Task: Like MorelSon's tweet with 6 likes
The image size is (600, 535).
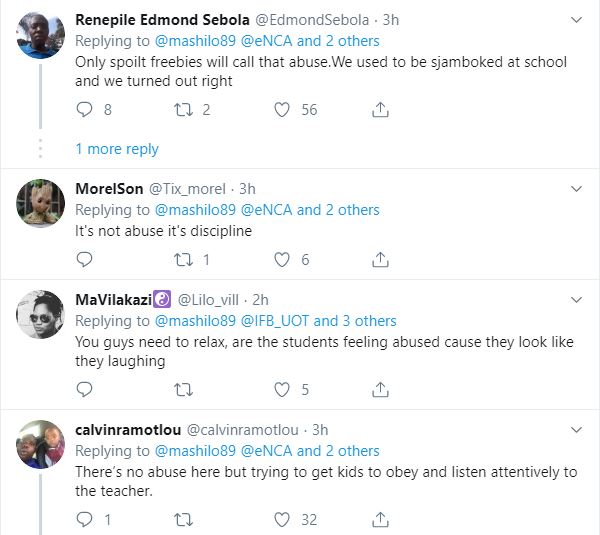Action: click(x=282, y=259)
